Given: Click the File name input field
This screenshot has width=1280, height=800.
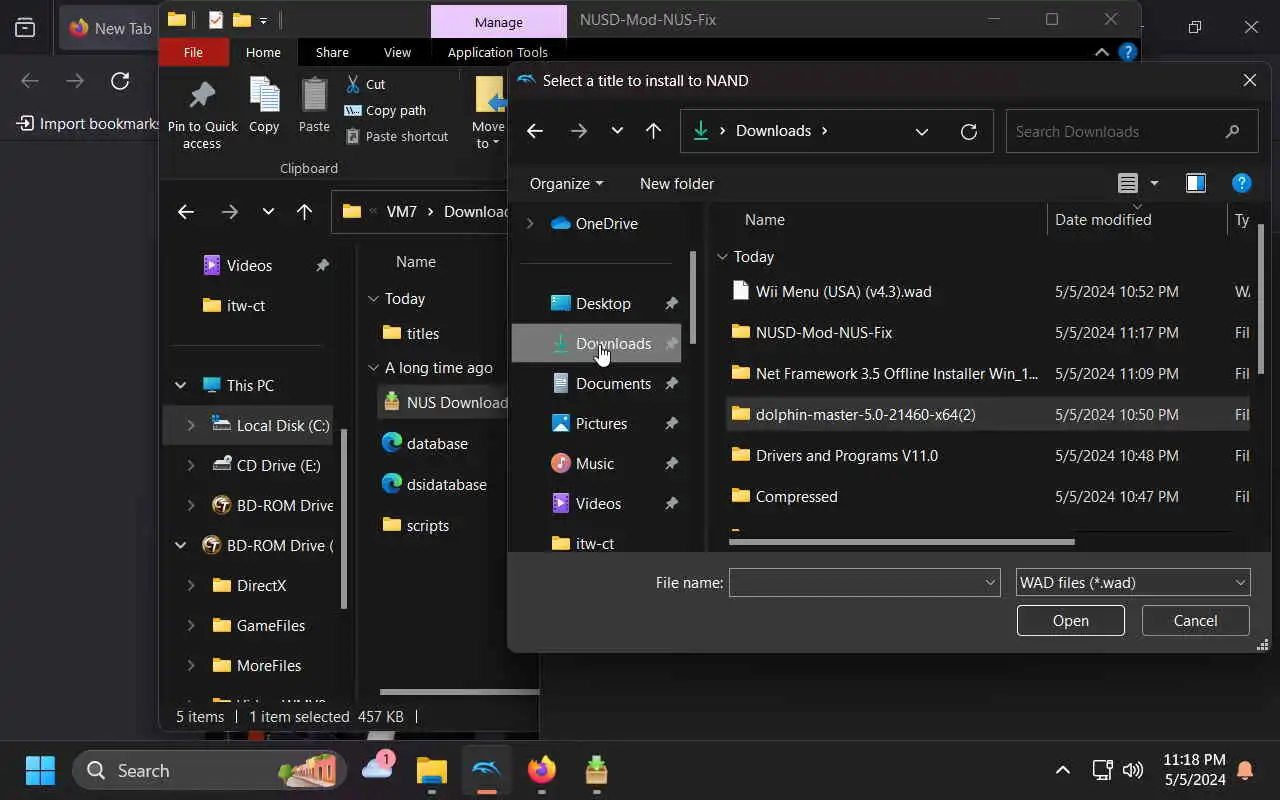Looking at the screenshot, I should (x=864, y=582).
